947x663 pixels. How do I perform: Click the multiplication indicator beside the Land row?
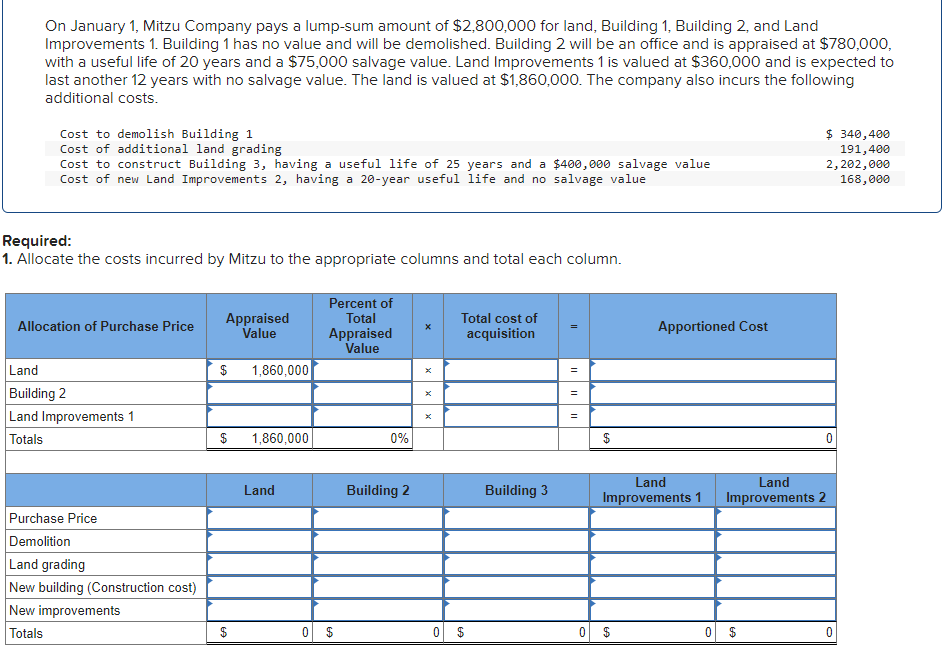pos(428,370)
